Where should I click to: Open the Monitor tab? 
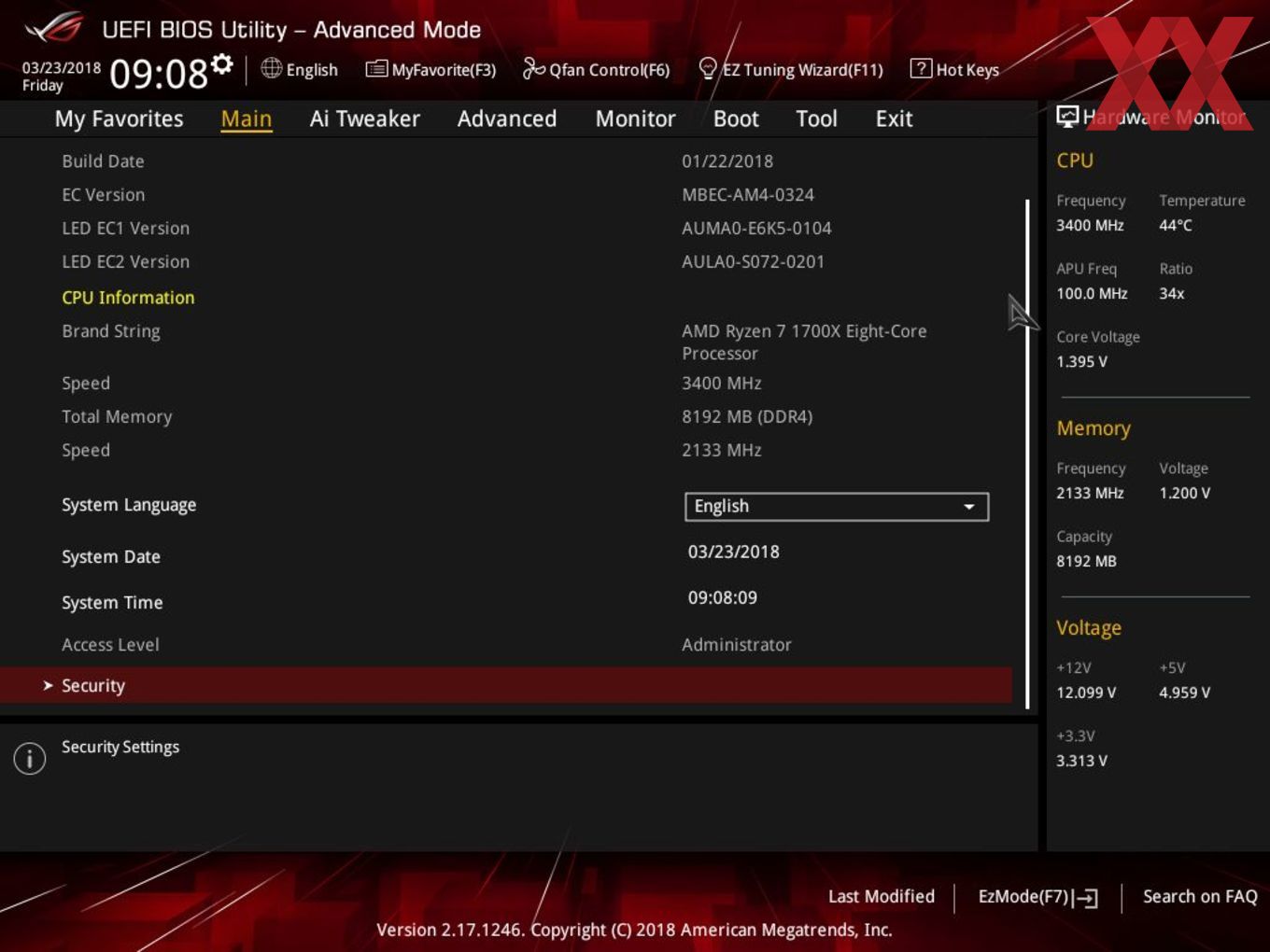pos(635,119)
